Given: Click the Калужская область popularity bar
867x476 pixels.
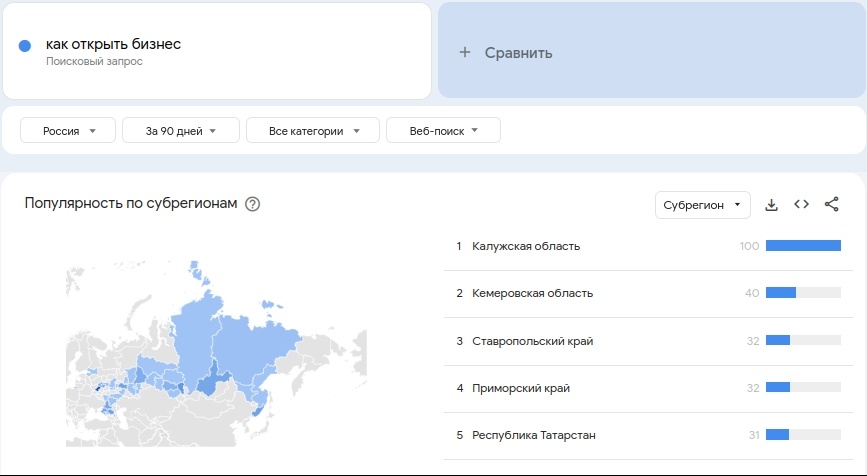Looking at the screenshot, I should 803,245.
